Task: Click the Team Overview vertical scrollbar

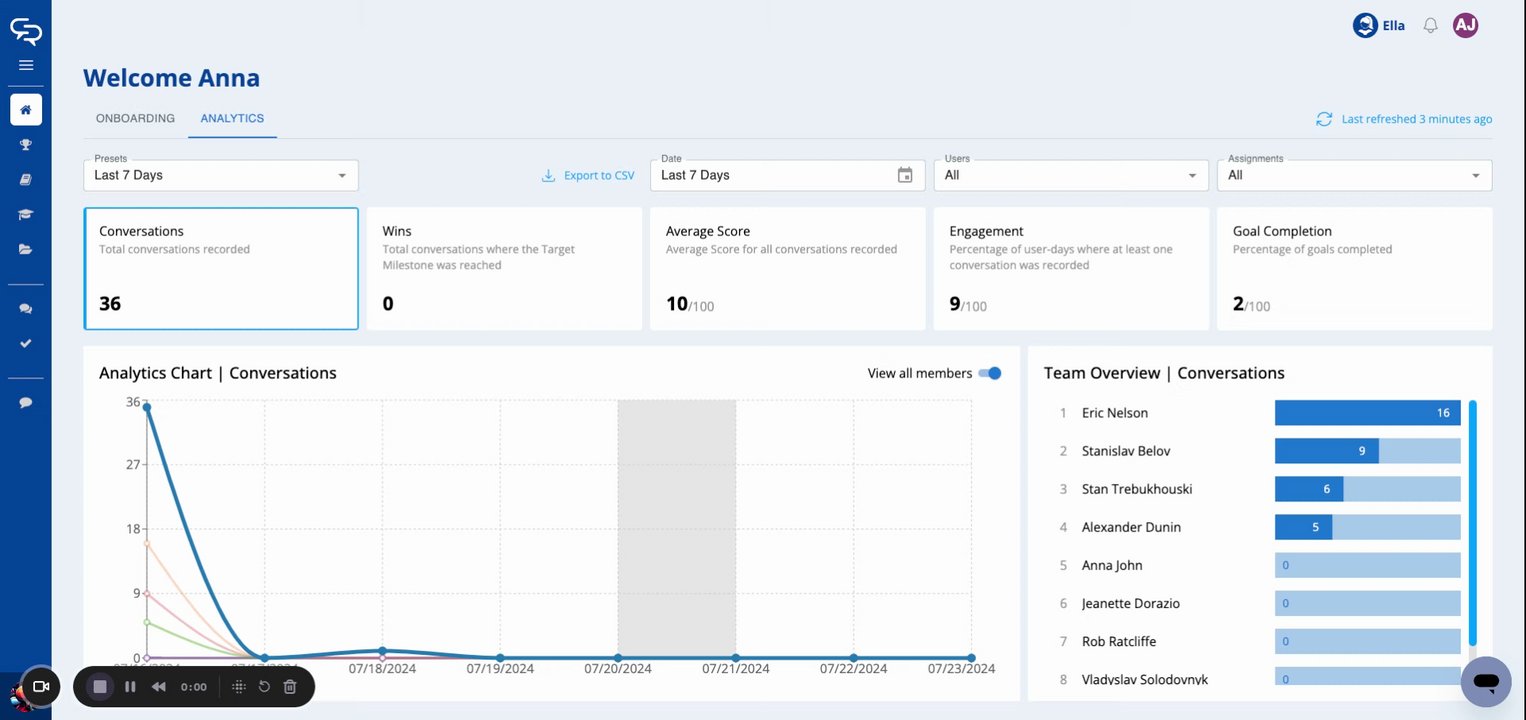Action: [x=1472, y=522]
